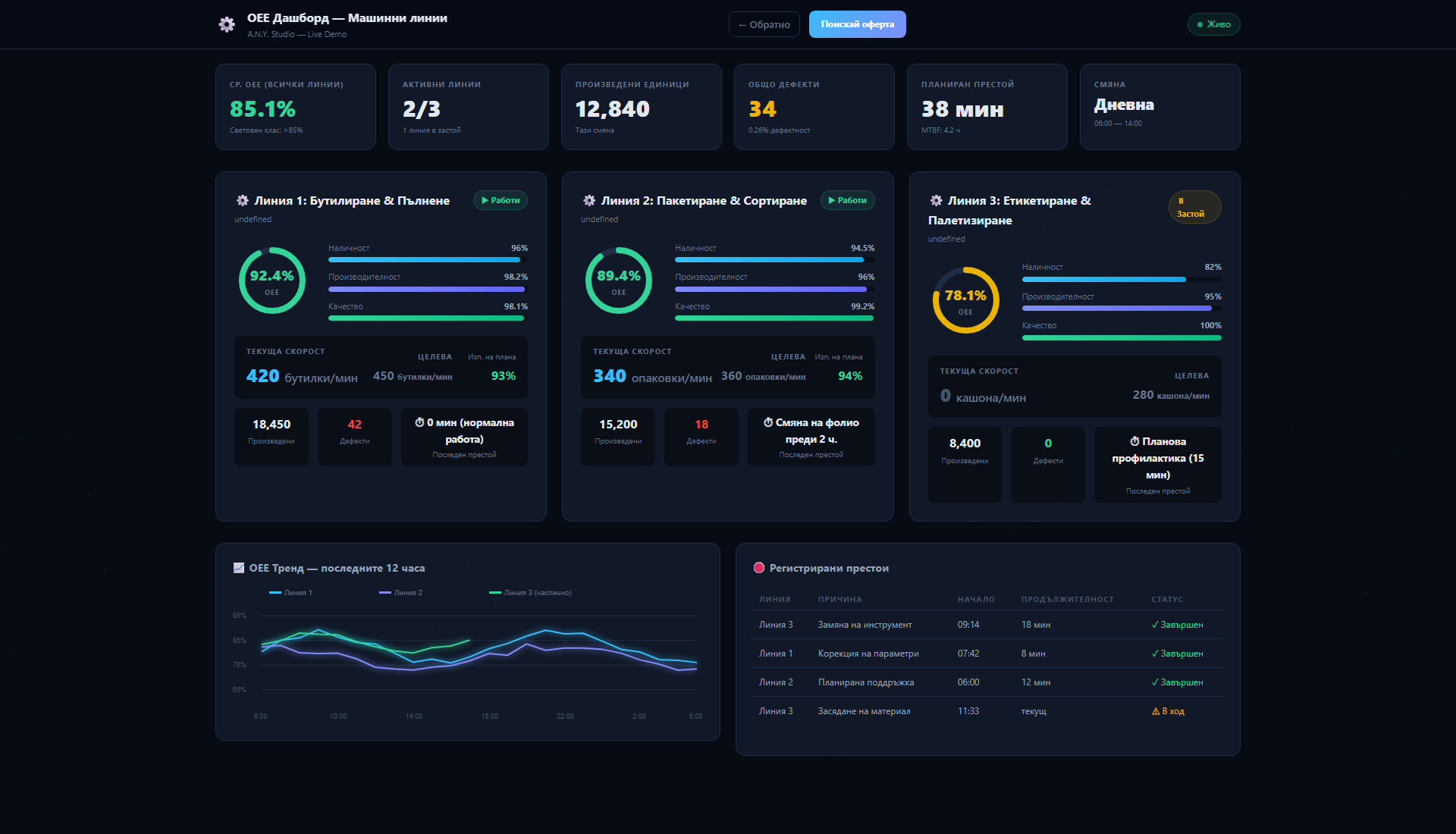Click the 18 Дефекти tile in Линия 2

[x=701, y=437]
